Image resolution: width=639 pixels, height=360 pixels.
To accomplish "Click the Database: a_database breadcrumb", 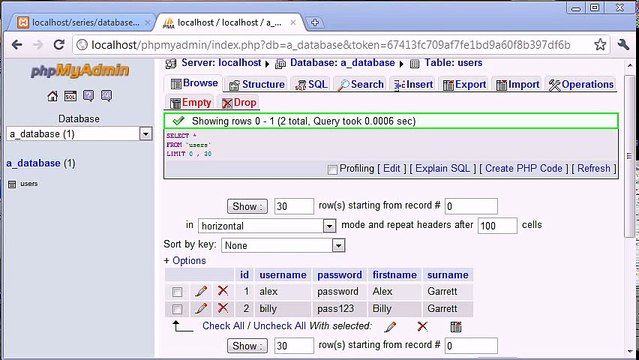I will (x=342, y=63).
